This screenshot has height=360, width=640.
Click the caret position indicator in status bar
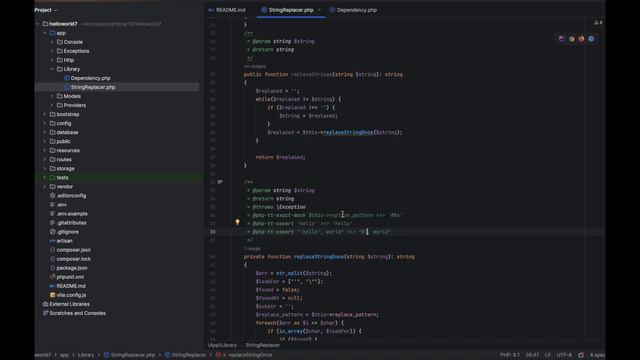pos(532,355)
